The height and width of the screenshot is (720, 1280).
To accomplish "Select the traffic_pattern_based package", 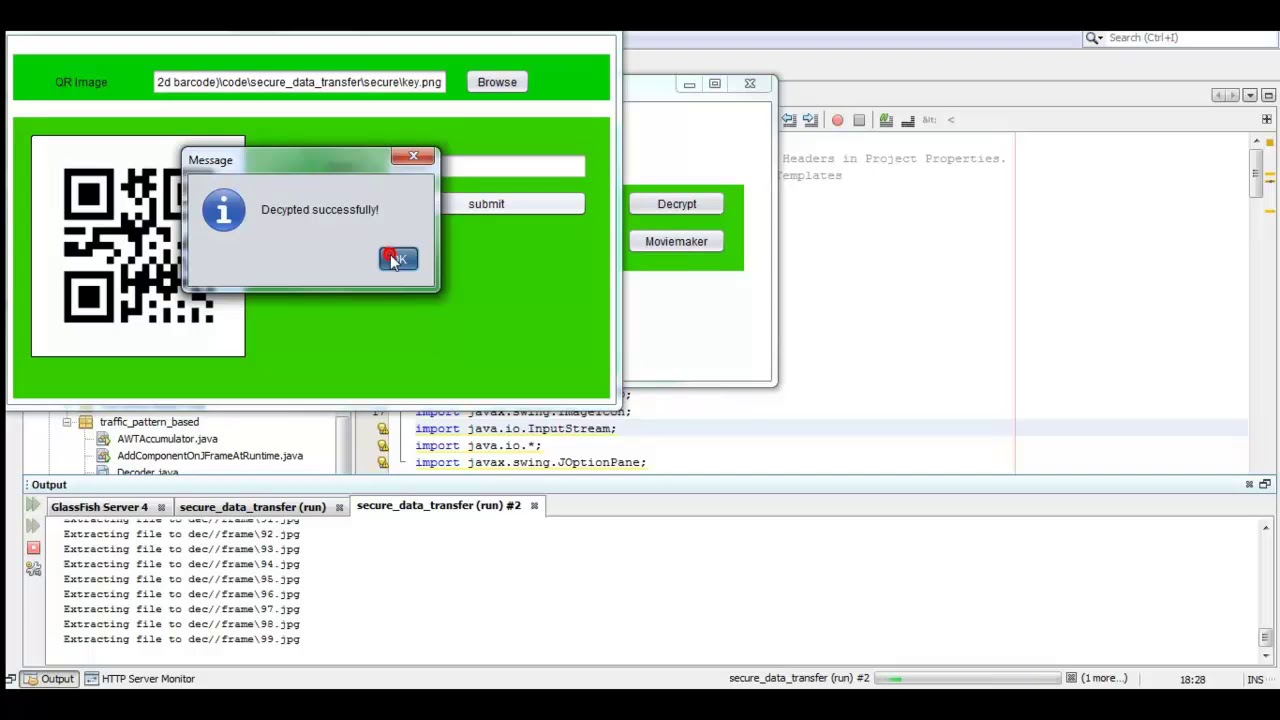I will pyautogui.click(x=149, y=422).
